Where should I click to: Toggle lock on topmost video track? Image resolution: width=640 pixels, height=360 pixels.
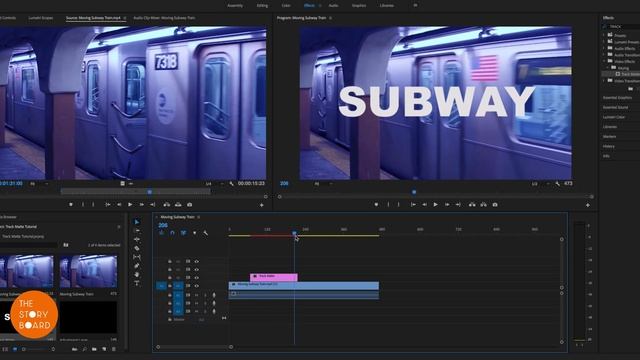(x=170, y=261)
